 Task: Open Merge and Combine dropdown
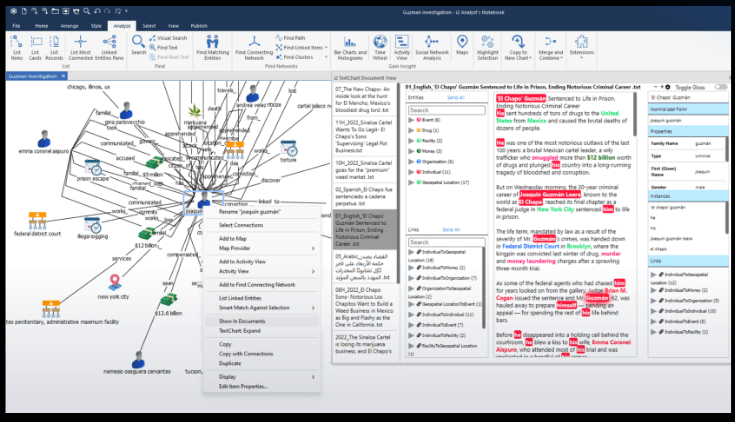click(x=551, y=47)
